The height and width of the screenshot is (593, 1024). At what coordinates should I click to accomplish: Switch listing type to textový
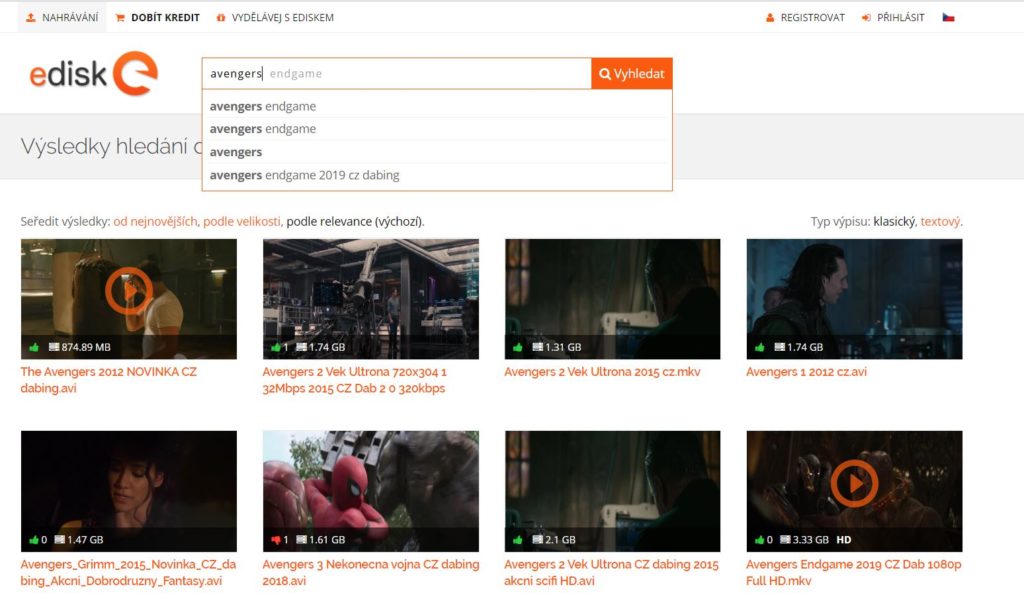940,221
